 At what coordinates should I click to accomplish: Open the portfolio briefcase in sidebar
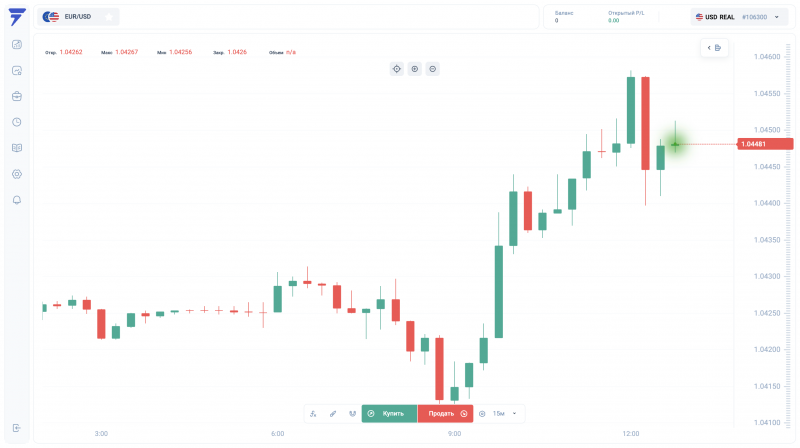coord(17,96)
